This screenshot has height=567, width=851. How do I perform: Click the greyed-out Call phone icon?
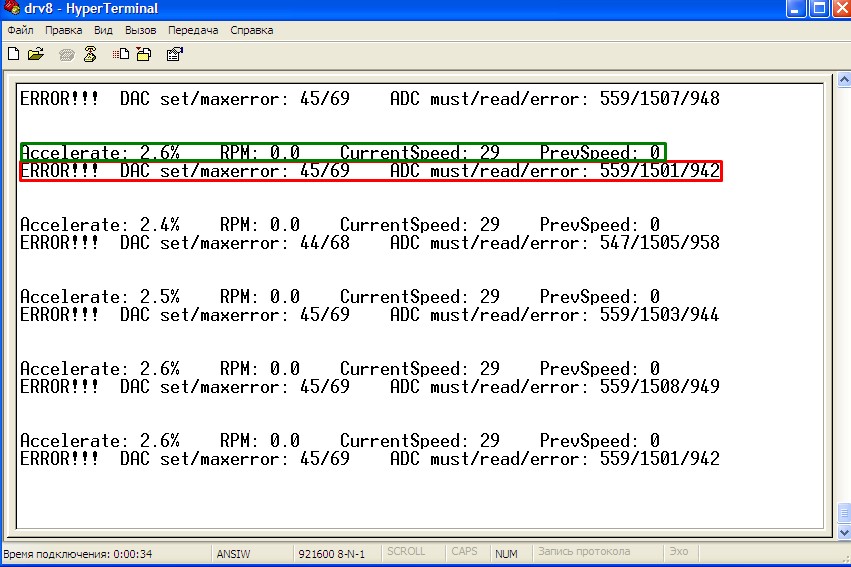pyautogui.click(x=67, y=54)
